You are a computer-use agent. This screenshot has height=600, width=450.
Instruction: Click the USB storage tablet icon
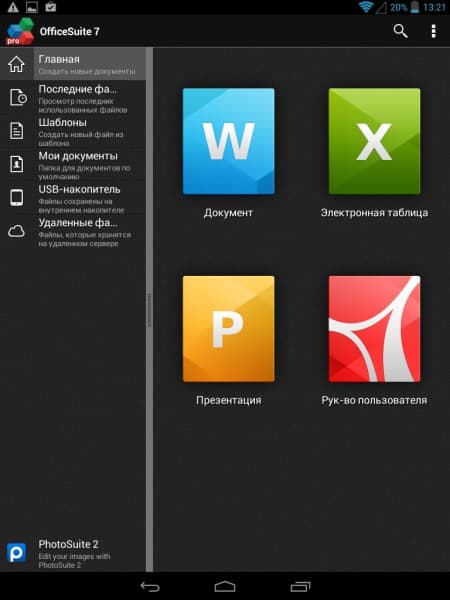[16, 197]
